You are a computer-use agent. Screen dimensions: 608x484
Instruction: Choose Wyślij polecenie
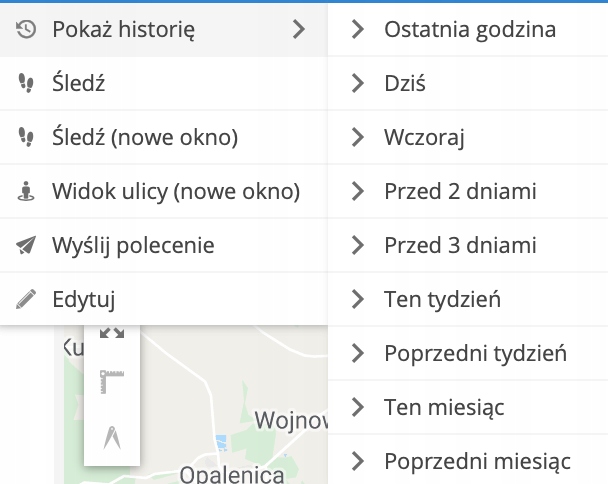[164, 245]
